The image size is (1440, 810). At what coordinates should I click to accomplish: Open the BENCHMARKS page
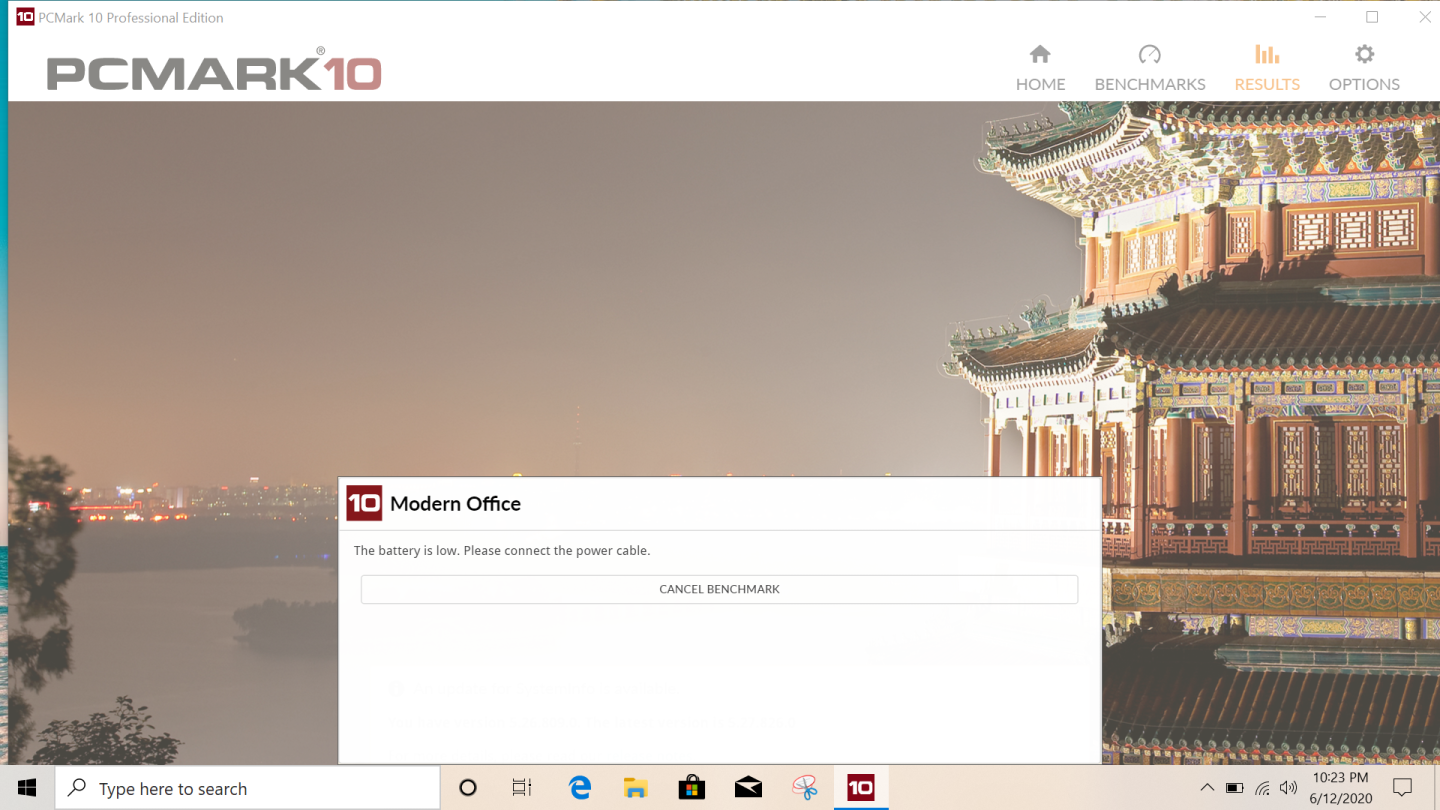[x=1149, y=68]
